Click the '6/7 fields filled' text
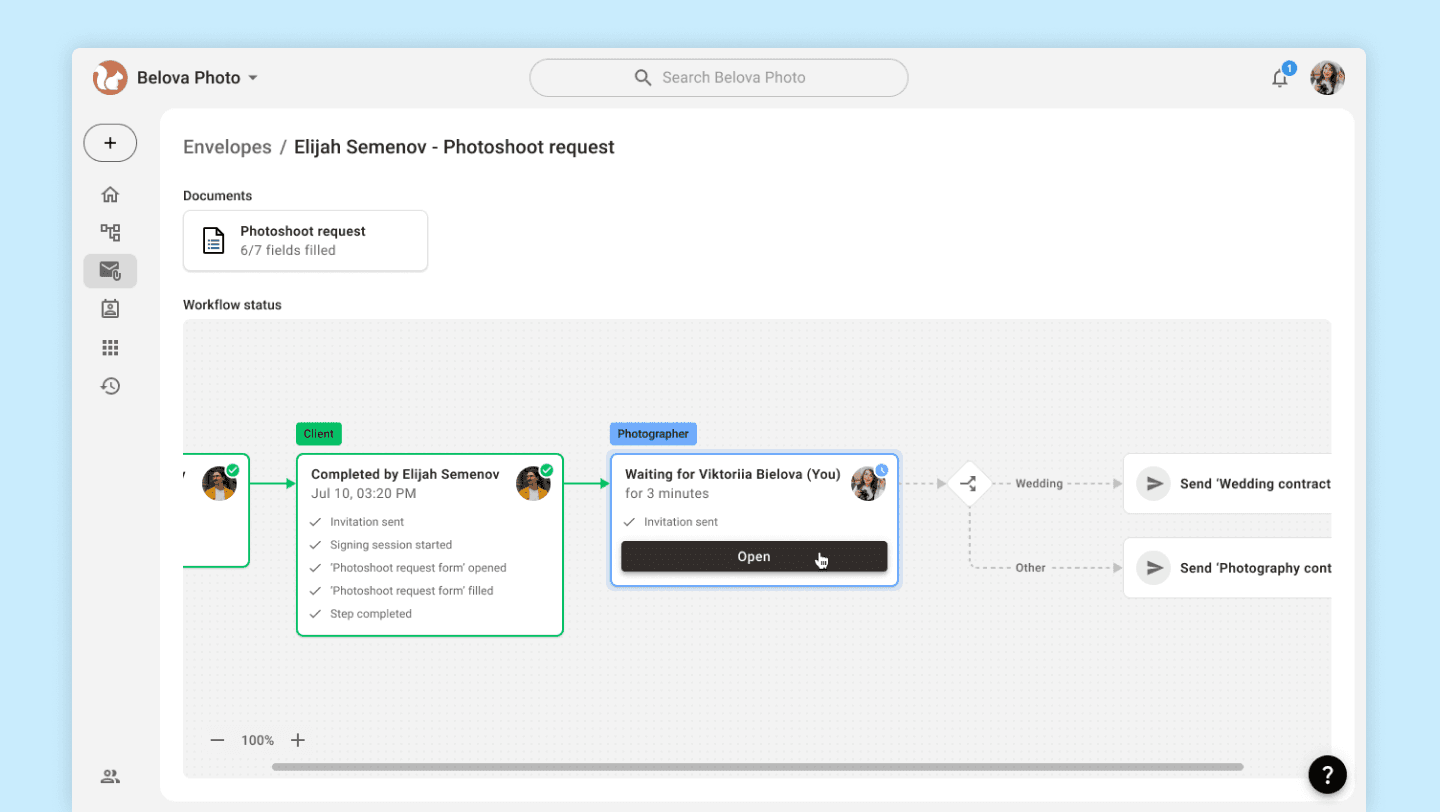The image size is (1440, 812). pos(288,251)
